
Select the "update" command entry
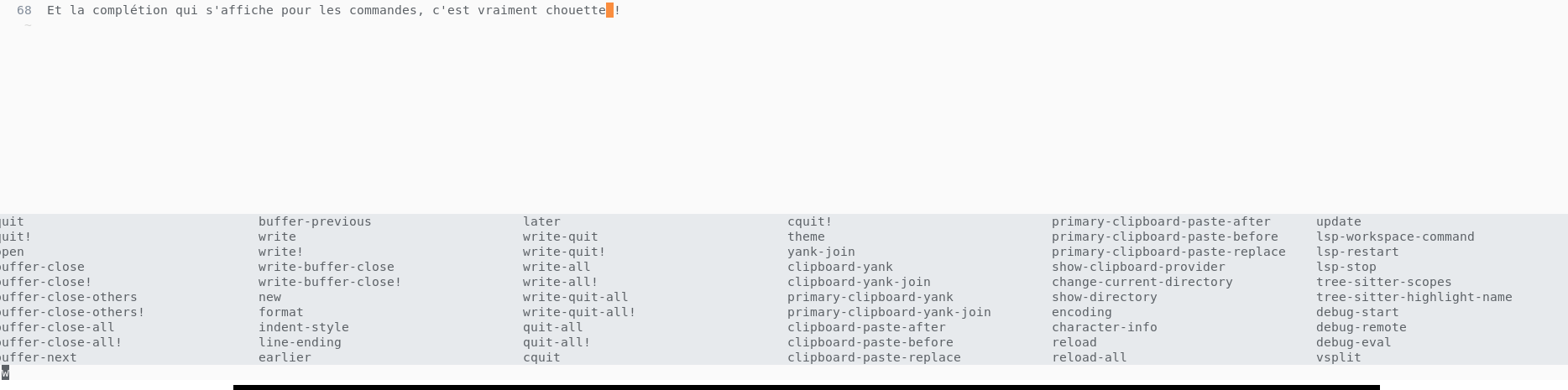(1339, 221)
